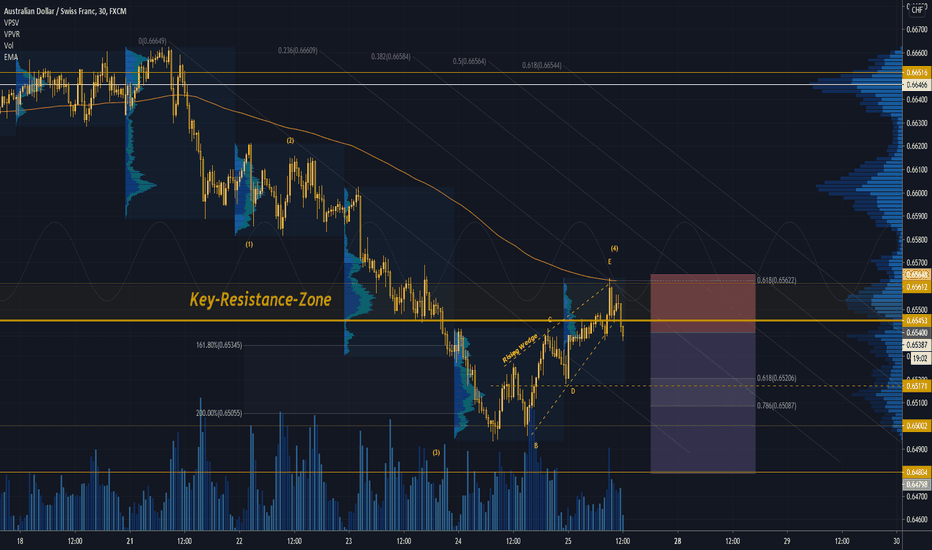Click the 0.5(0.66564) Fibonacci label
Image resolution: width=932 pixels, height=550 pixels.
pos(469,61)
